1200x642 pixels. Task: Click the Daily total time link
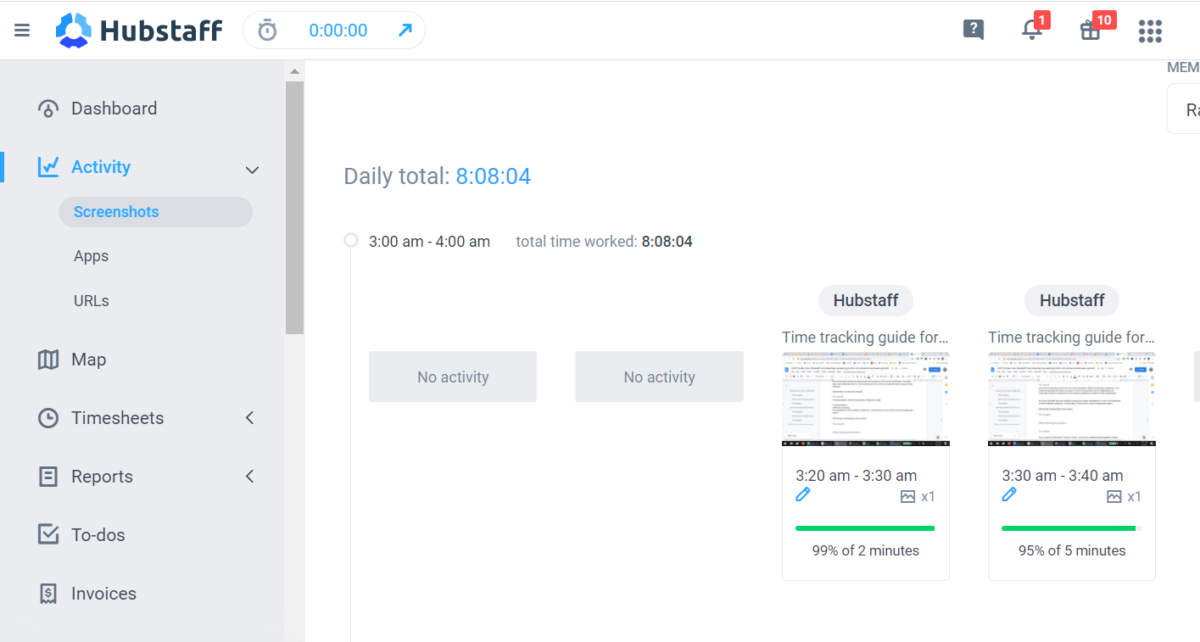[x=493, y=175]
